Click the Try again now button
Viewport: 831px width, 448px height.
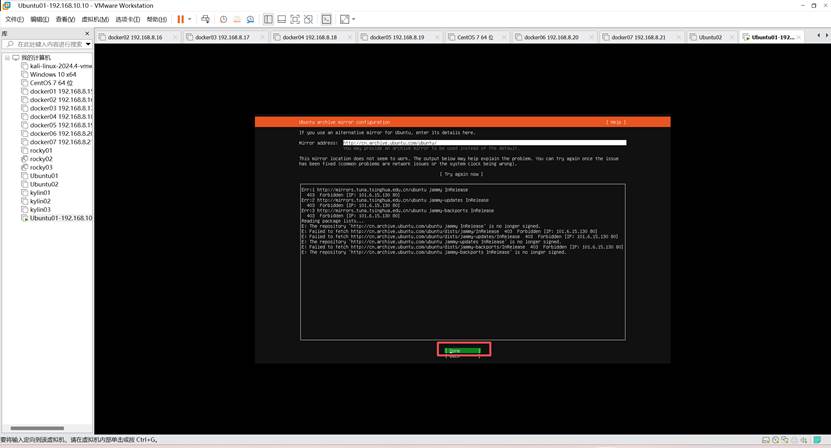[x=462, y=174]
